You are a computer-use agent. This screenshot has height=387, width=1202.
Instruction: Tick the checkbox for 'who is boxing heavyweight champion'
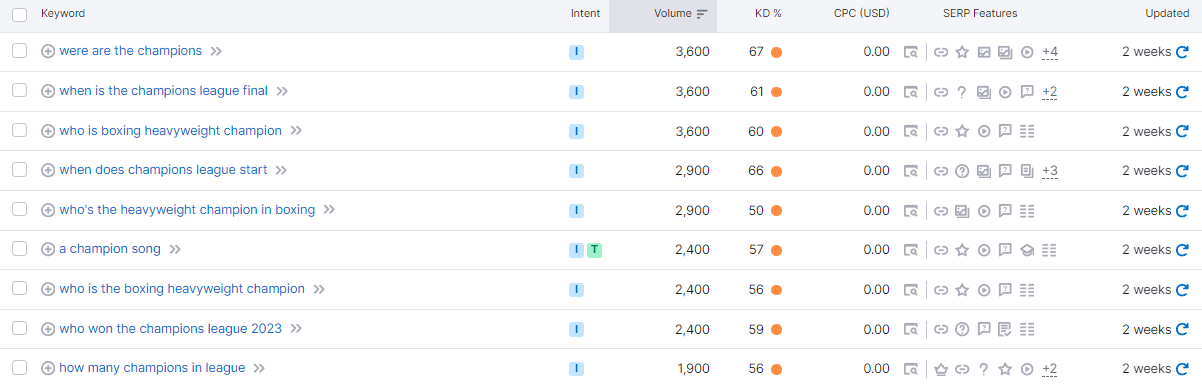[19, 131]
